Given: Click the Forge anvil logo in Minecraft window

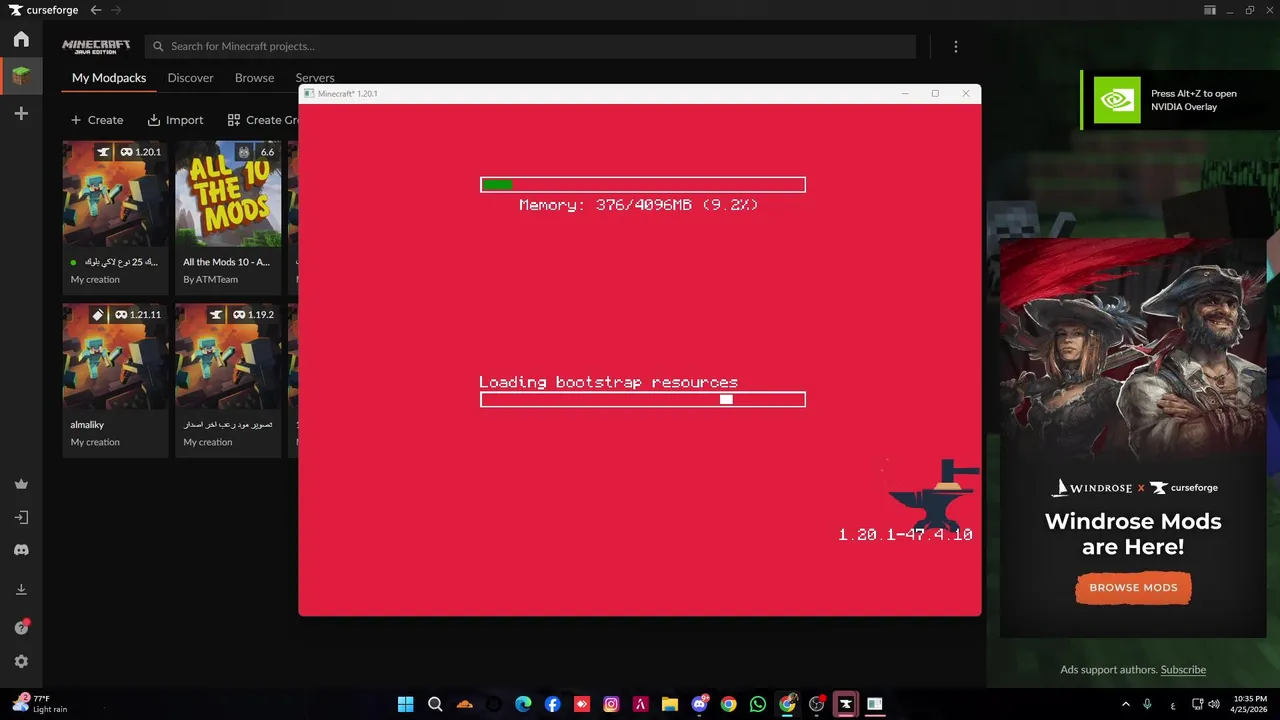Looking at the screenshot, I should 935,495.
